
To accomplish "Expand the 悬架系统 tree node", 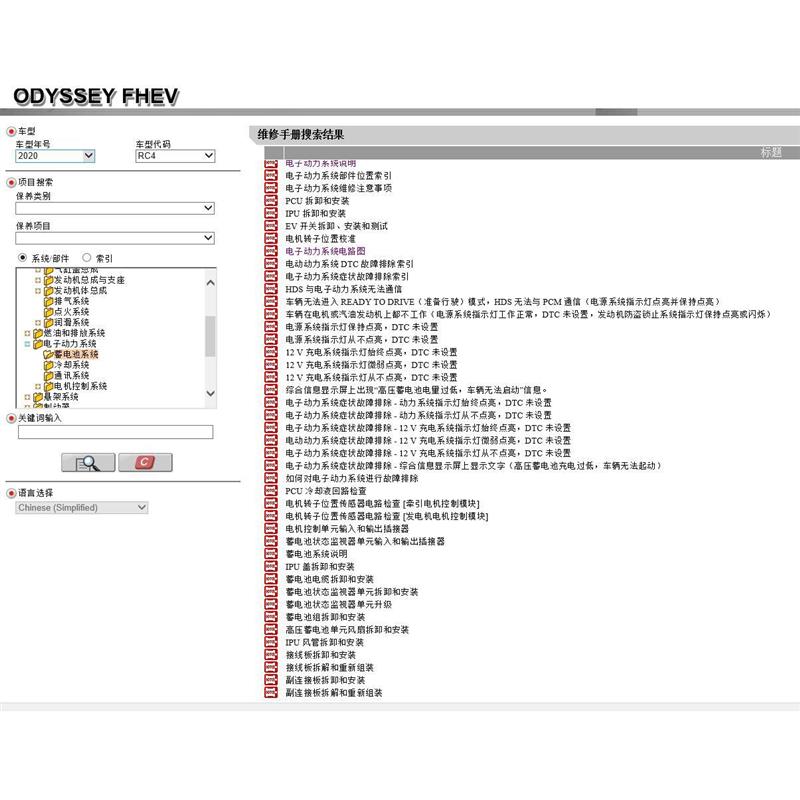I will 27,397.
